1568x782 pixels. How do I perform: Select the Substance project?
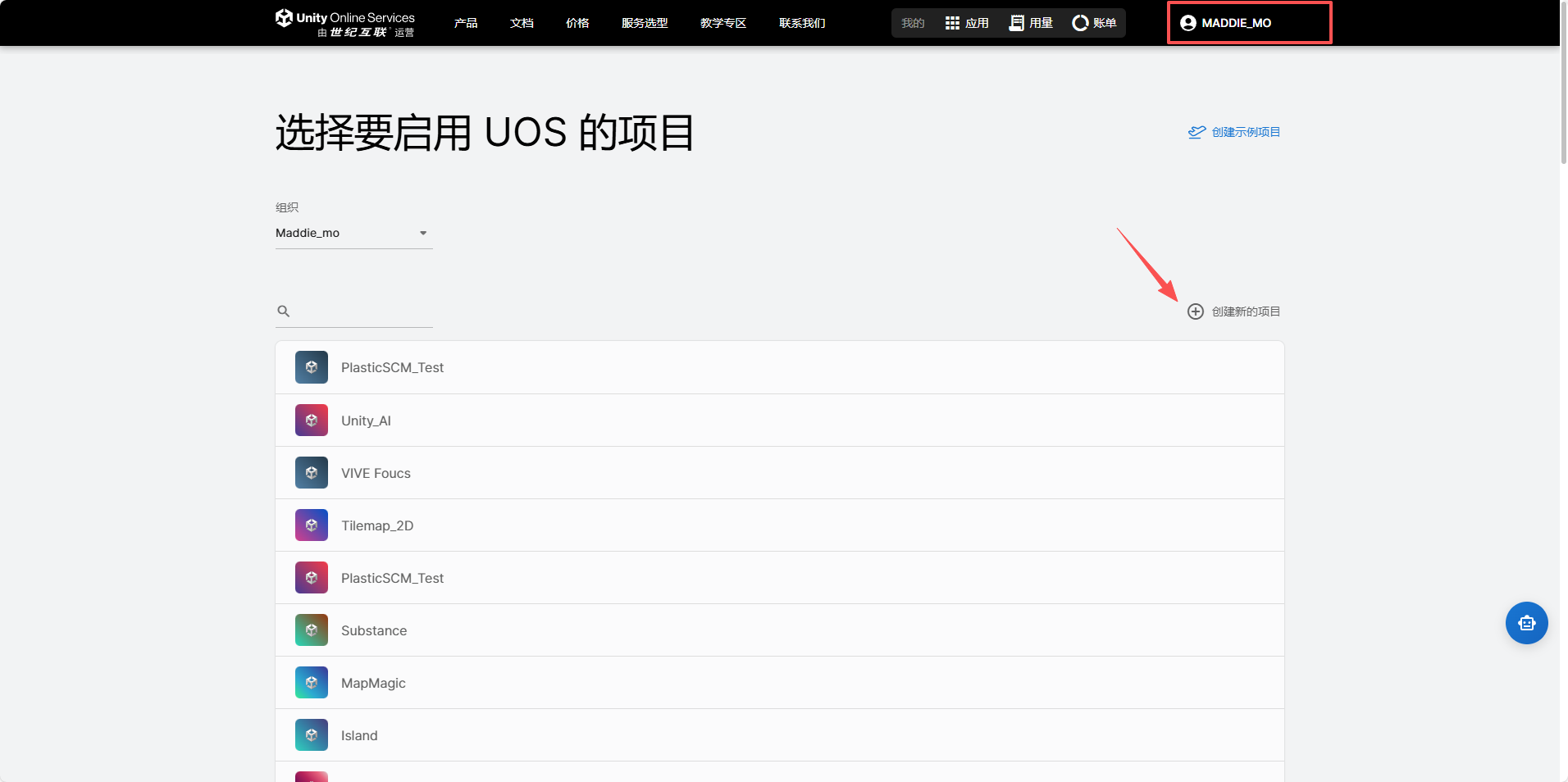point(779,630)
